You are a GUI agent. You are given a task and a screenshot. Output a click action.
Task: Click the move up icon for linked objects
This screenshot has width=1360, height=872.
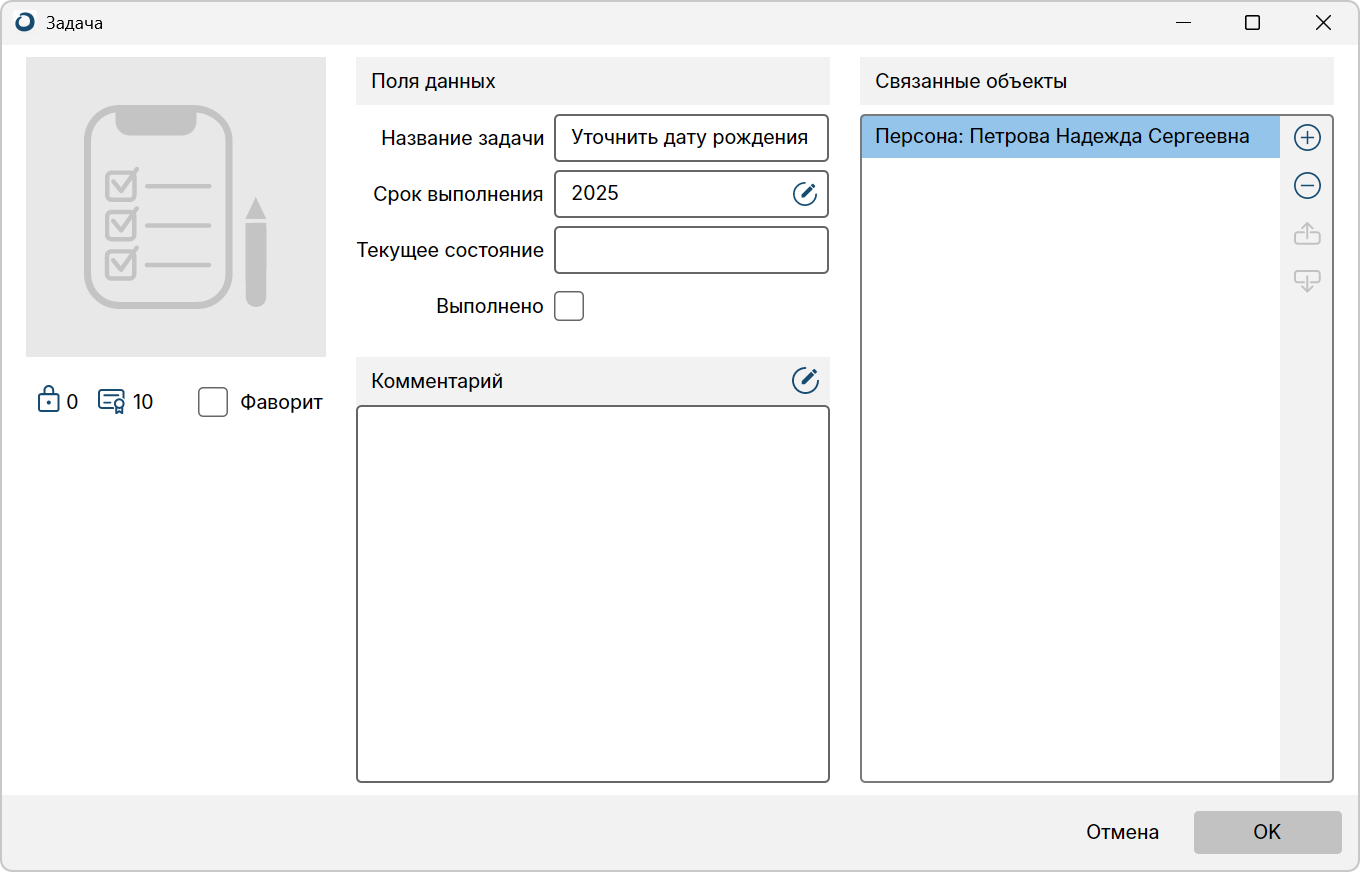(x=1307, y=234)
